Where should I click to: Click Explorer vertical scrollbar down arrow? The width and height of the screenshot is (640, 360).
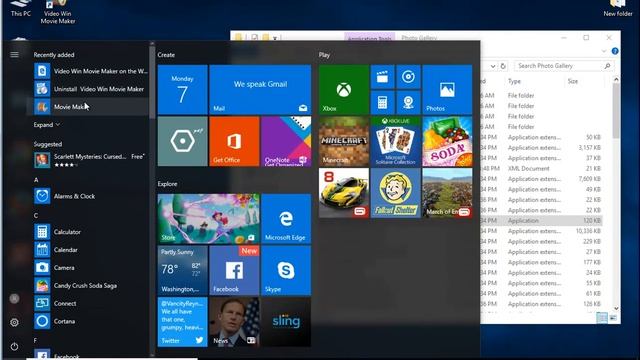coord(616,309)
